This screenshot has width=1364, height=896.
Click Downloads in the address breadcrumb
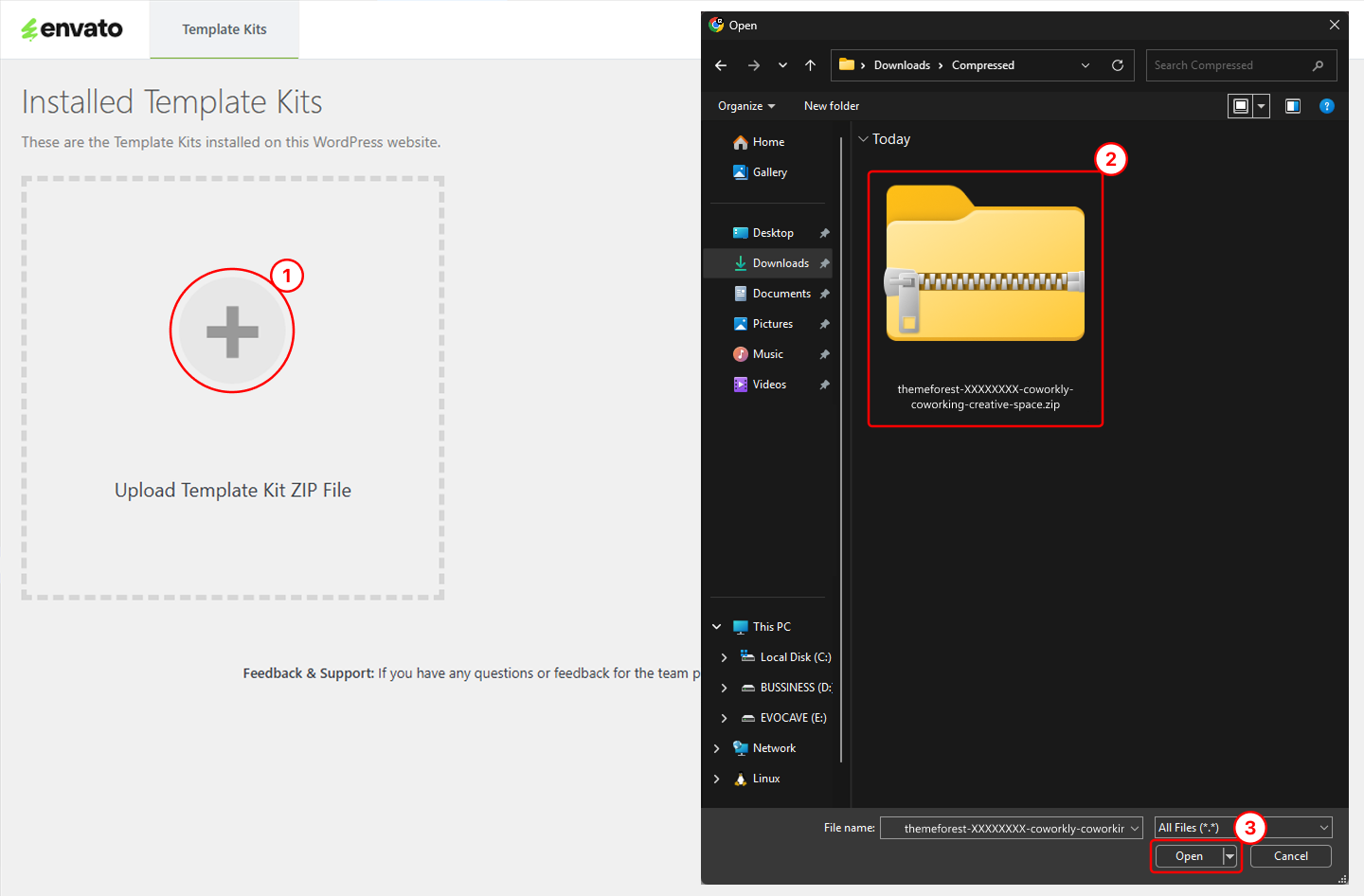point(902,65)
